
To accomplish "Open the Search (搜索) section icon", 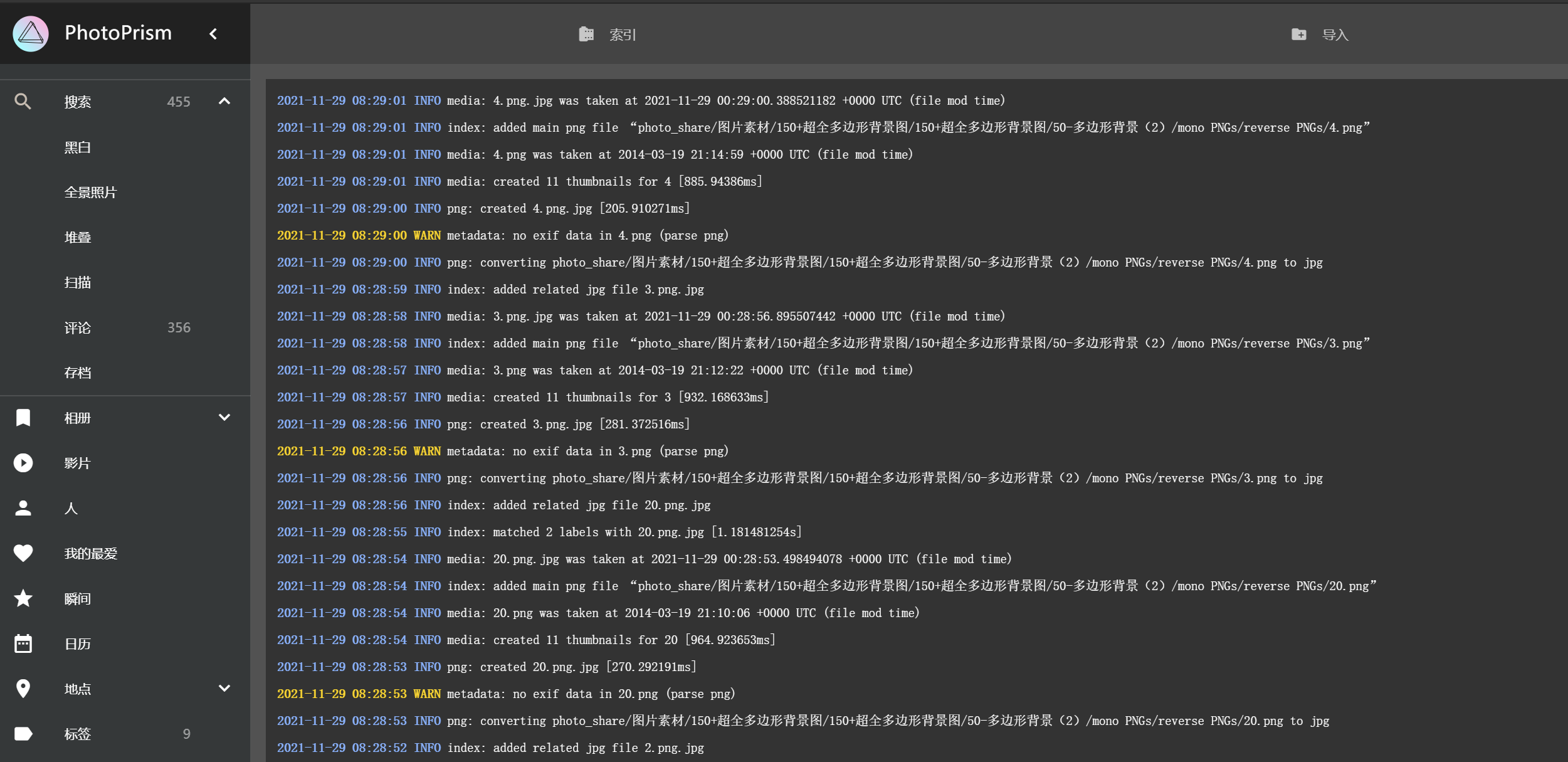I will click(23, 101).
